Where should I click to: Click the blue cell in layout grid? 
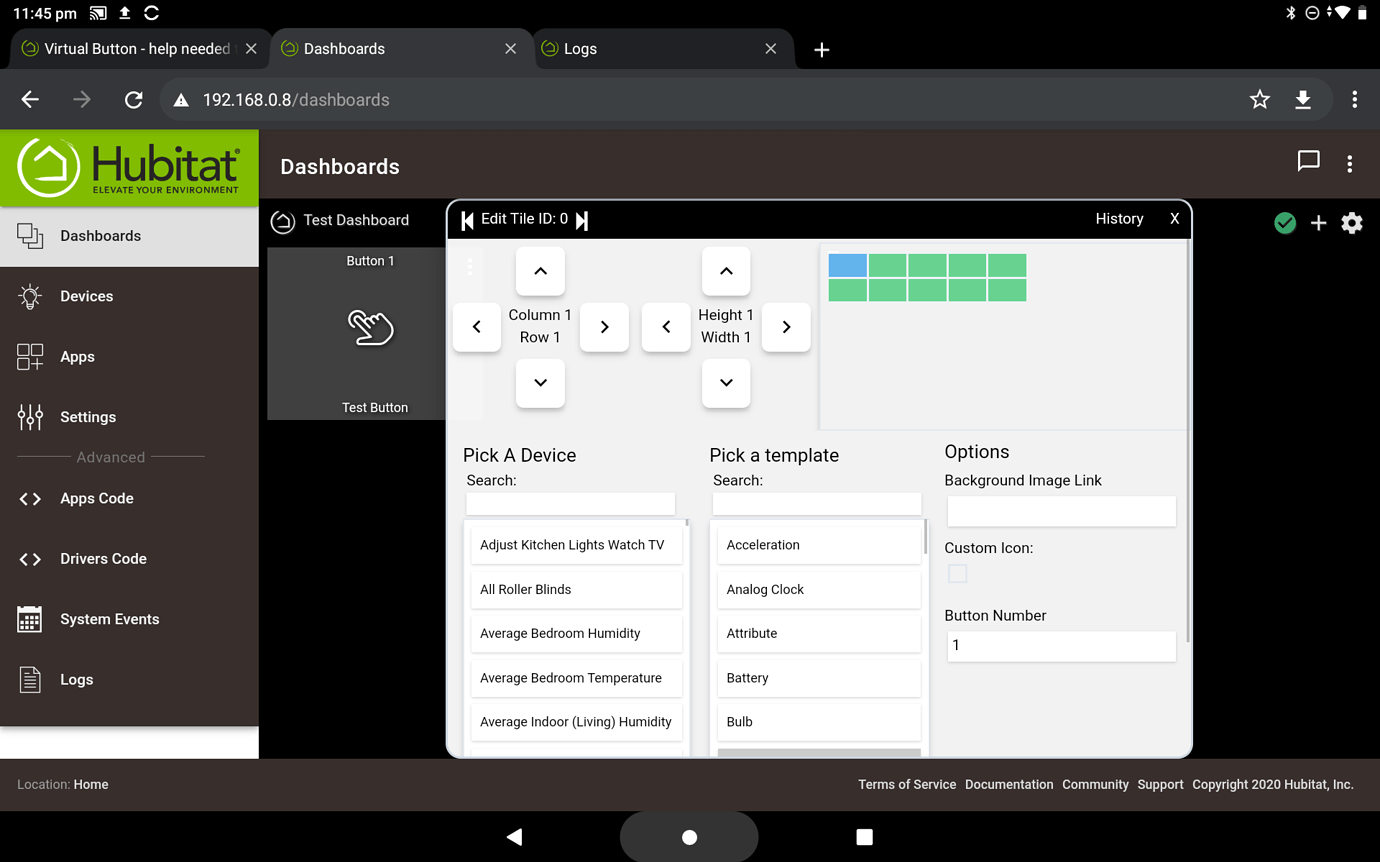click(x=848, y=265)
